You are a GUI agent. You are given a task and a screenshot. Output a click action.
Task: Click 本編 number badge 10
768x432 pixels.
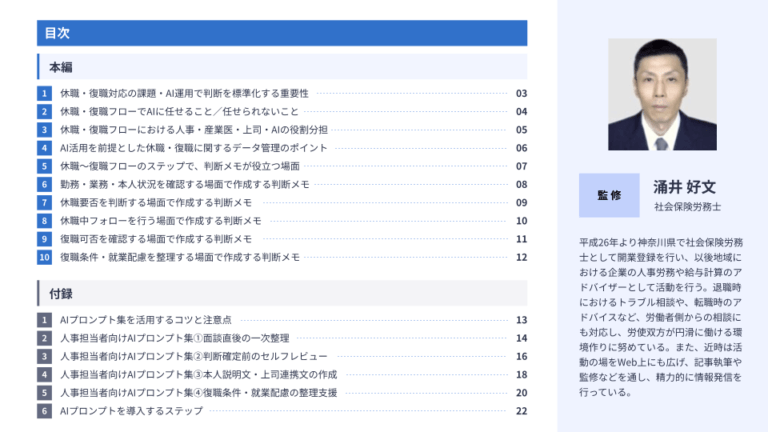(44, 257)
